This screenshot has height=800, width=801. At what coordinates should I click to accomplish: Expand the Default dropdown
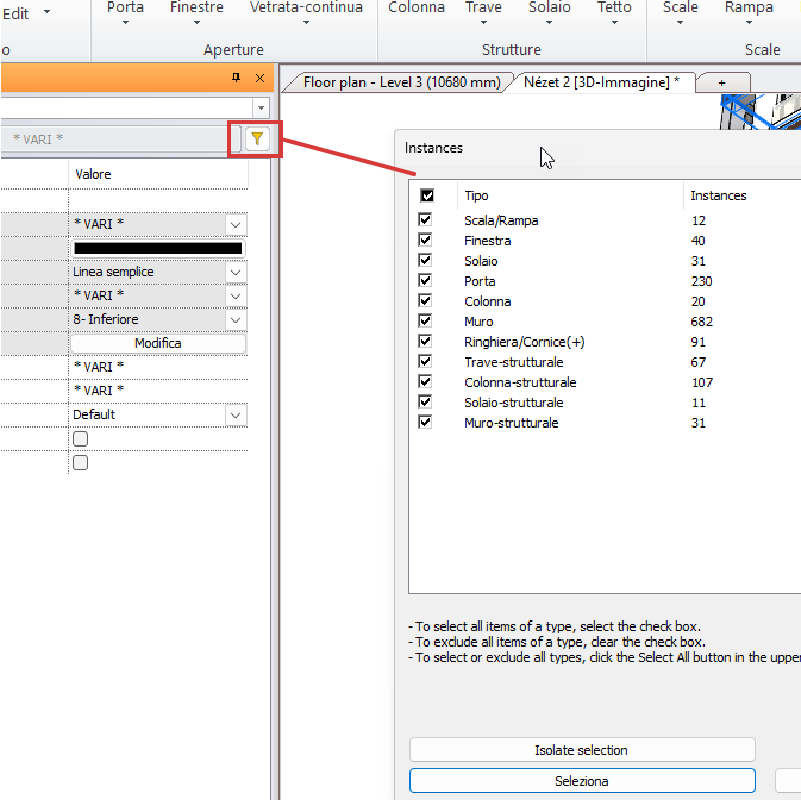pos(235,415)
